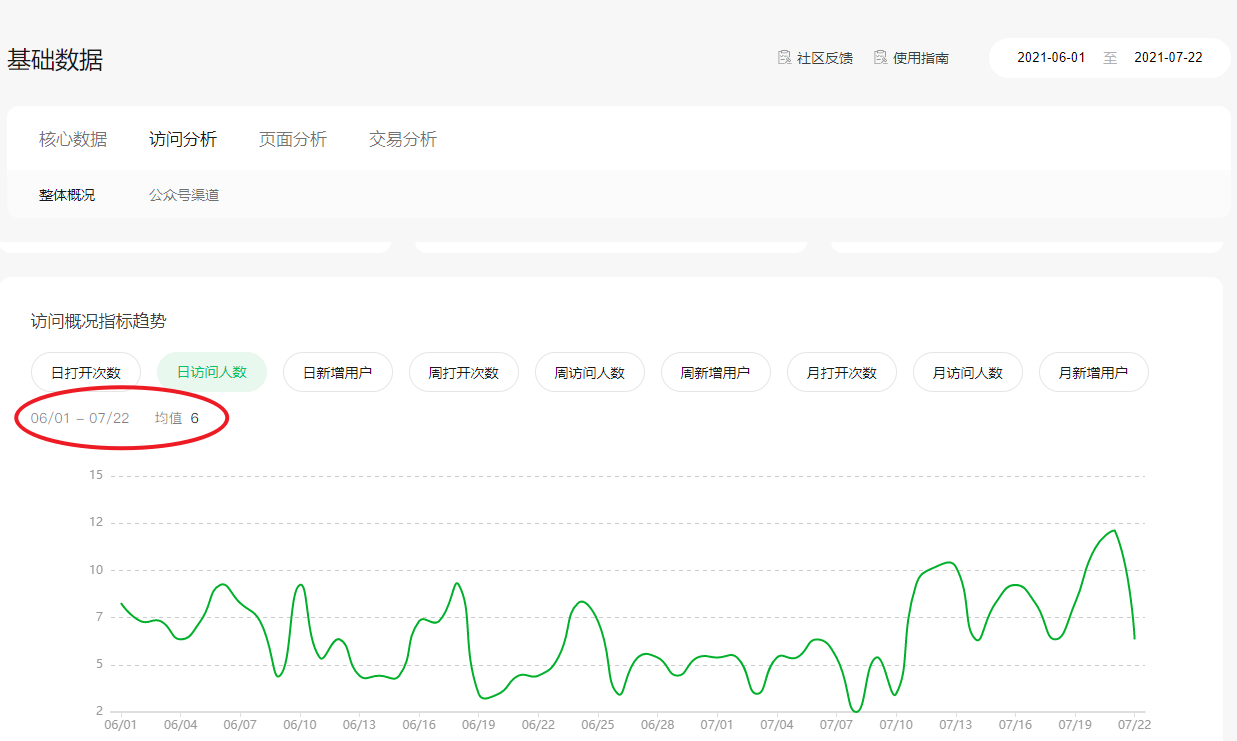Set the end date 2021-07-22
The image size is (1237, 741).
click(x=1168, y=58)
